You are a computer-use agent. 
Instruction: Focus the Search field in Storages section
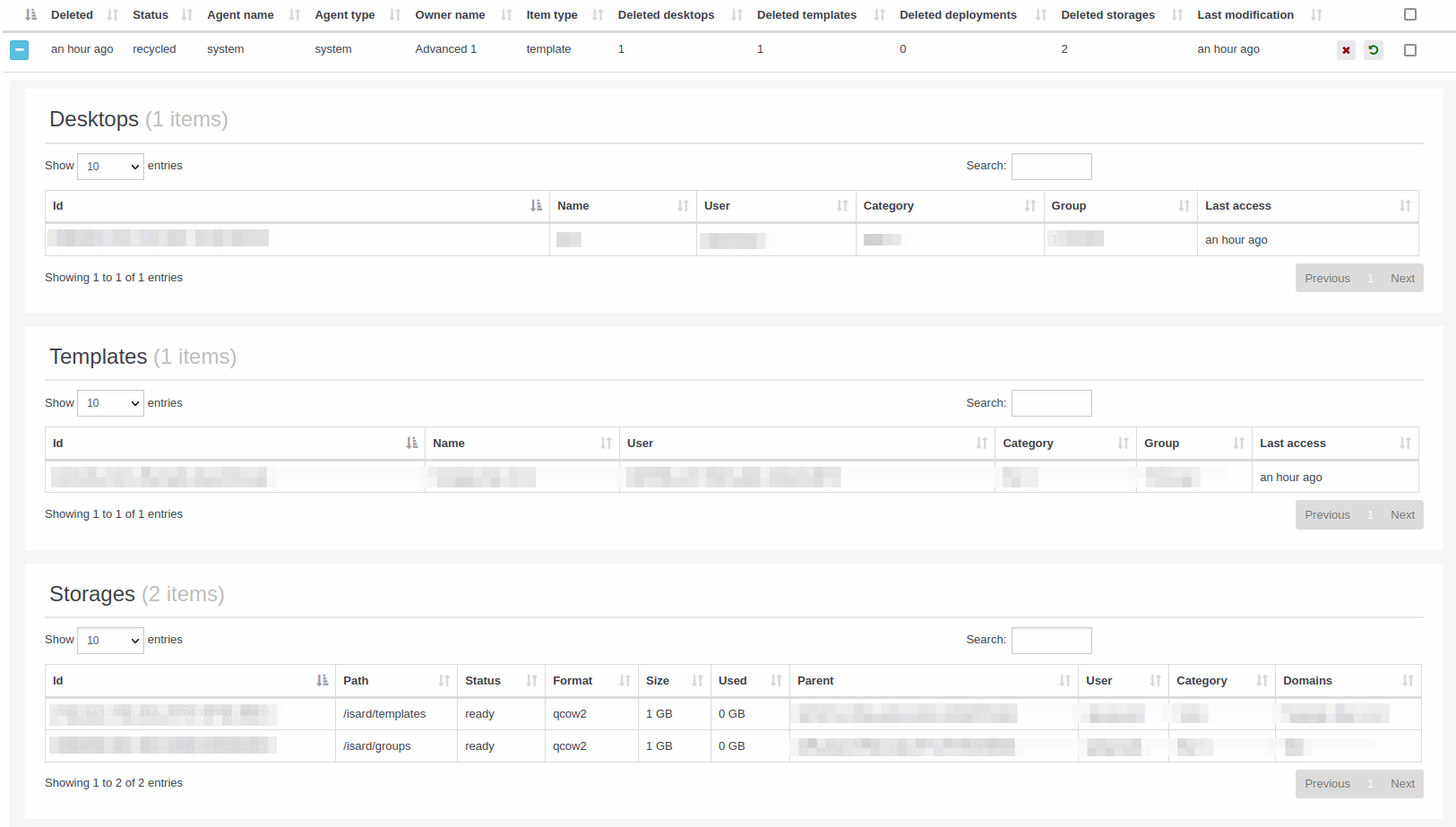tap(1051, 641)
